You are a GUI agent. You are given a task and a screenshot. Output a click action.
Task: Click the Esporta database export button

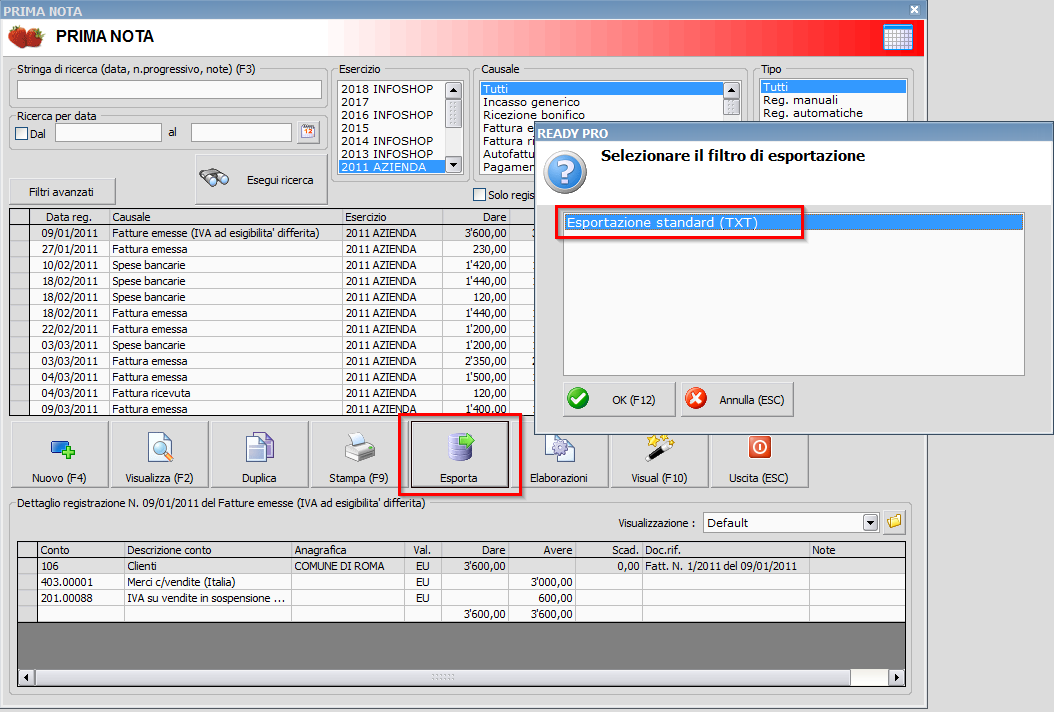pyautogui.click(x=459, y=454)
